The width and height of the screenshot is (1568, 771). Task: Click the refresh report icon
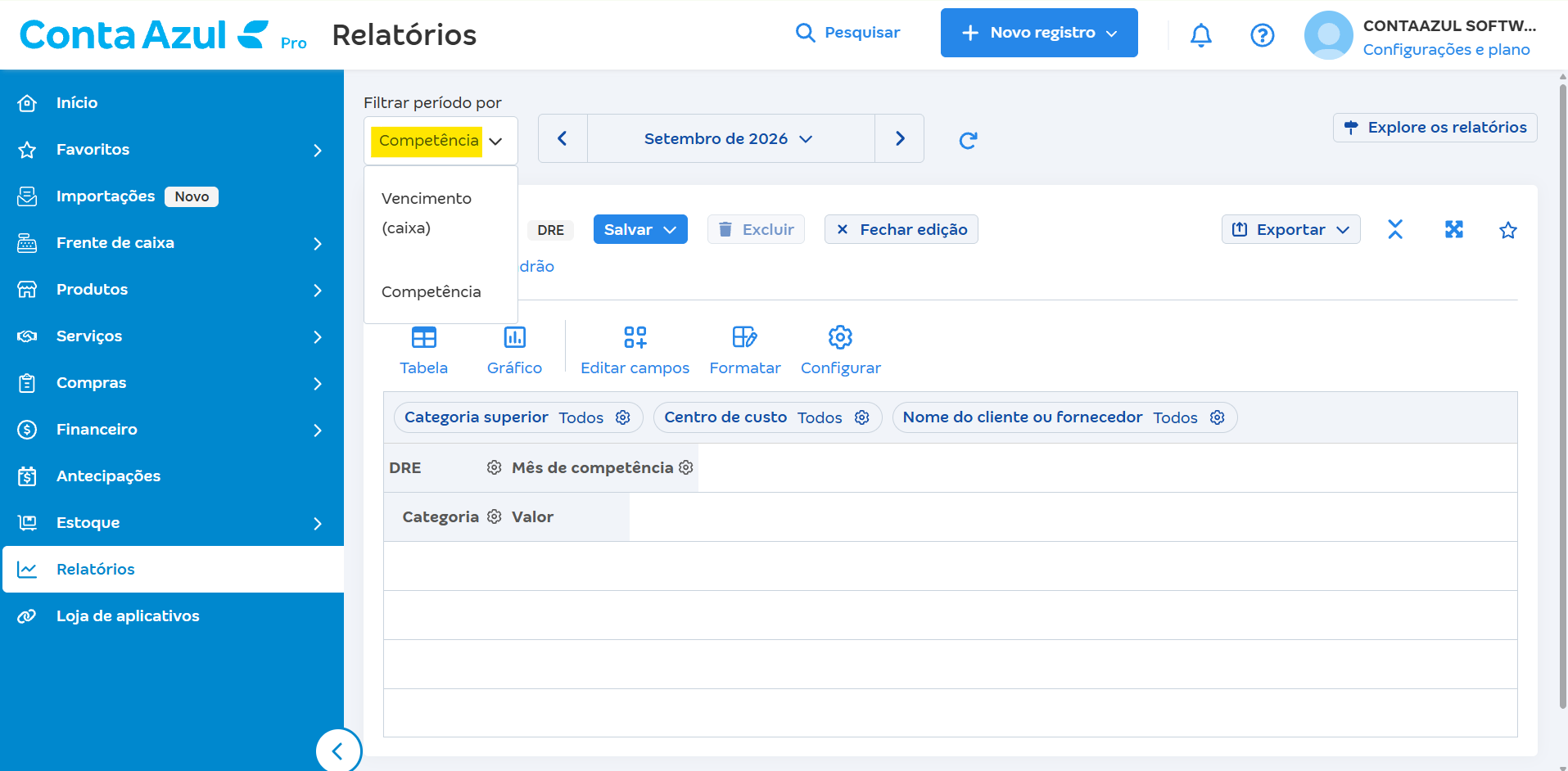(968, 140)
